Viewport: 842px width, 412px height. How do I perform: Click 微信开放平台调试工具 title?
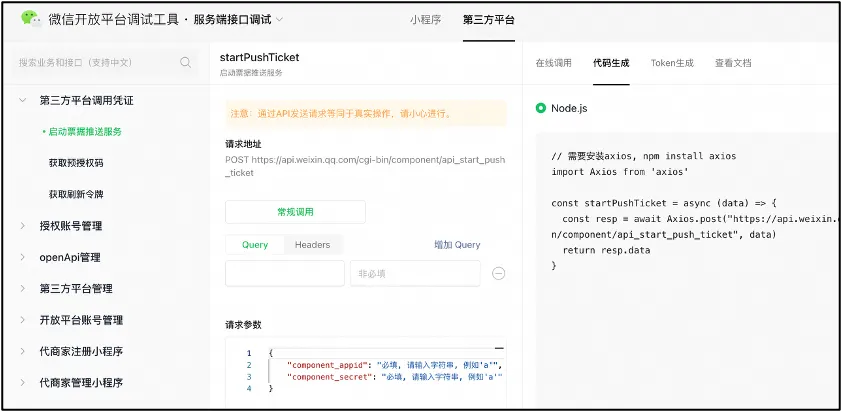(x=113, y=20)
